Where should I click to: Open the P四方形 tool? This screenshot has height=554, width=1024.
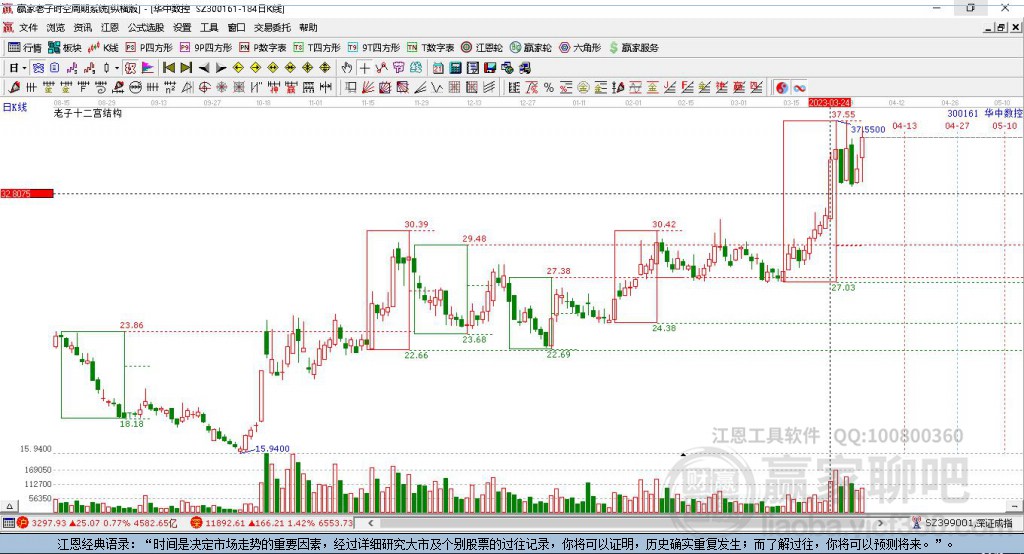click(x=149, y=48)
